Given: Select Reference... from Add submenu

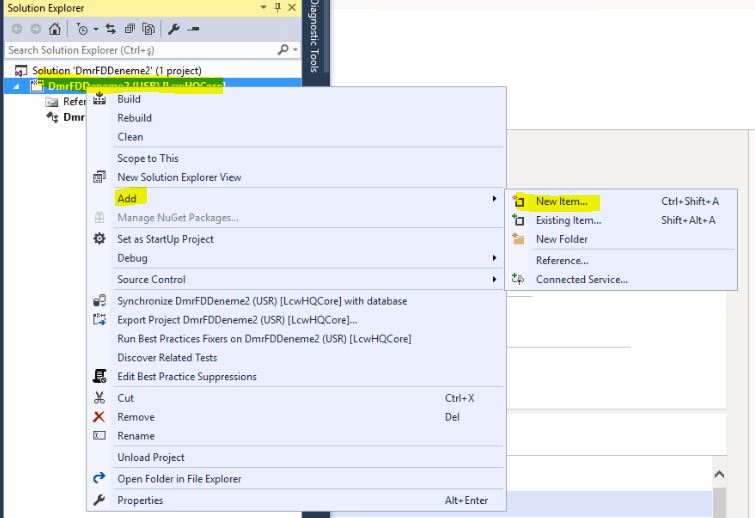Looking at the screenshot, I should click(562, 260).
